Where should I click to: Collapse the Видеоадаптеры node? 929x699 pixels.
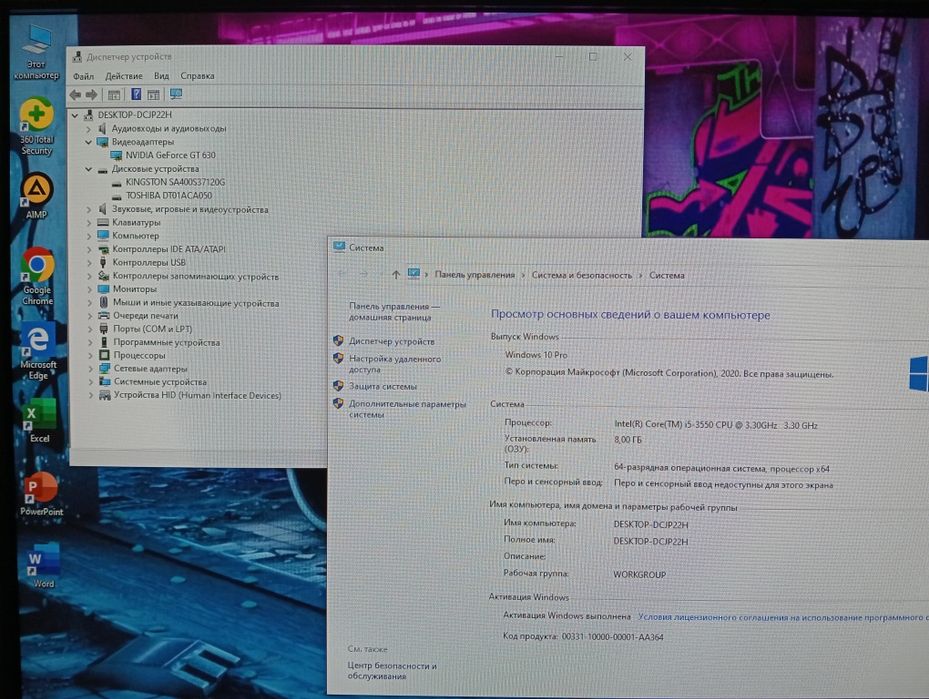tap(89, 142)
